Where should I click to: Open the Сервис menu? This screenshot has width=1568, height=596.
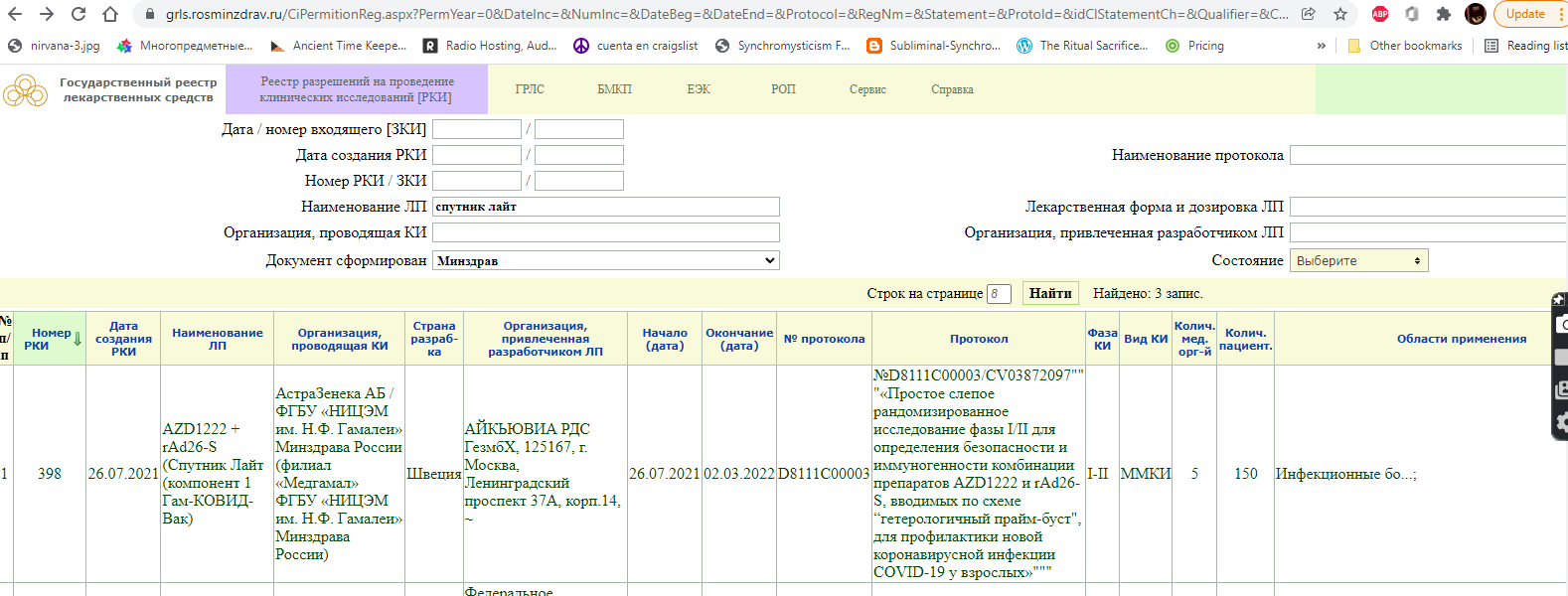[x=867, y=89]
